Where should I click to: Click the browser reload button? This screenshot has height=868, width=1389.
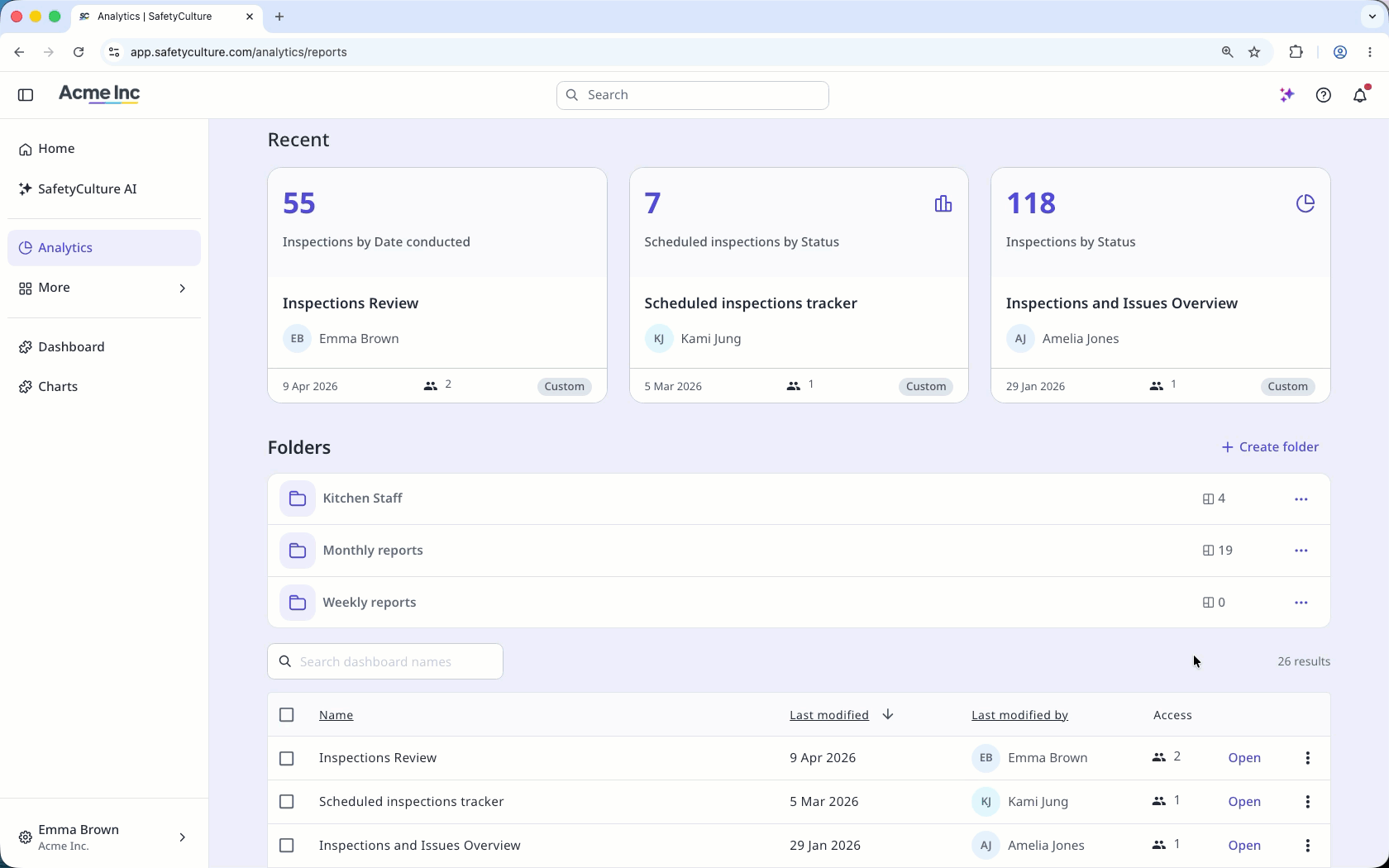click(x=79, y=52)
